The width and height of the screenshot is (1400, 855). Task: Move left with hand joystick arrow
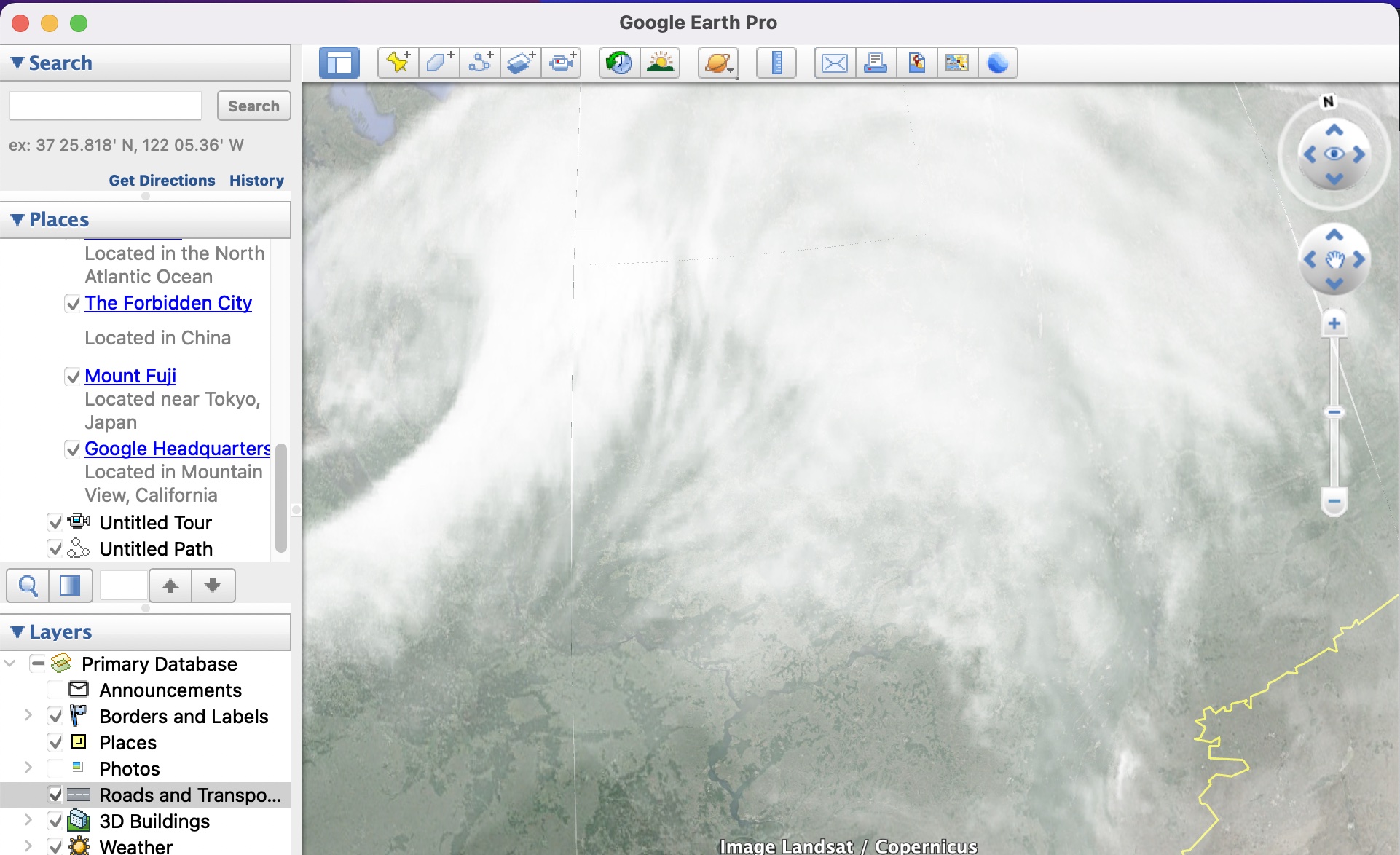1310,259
